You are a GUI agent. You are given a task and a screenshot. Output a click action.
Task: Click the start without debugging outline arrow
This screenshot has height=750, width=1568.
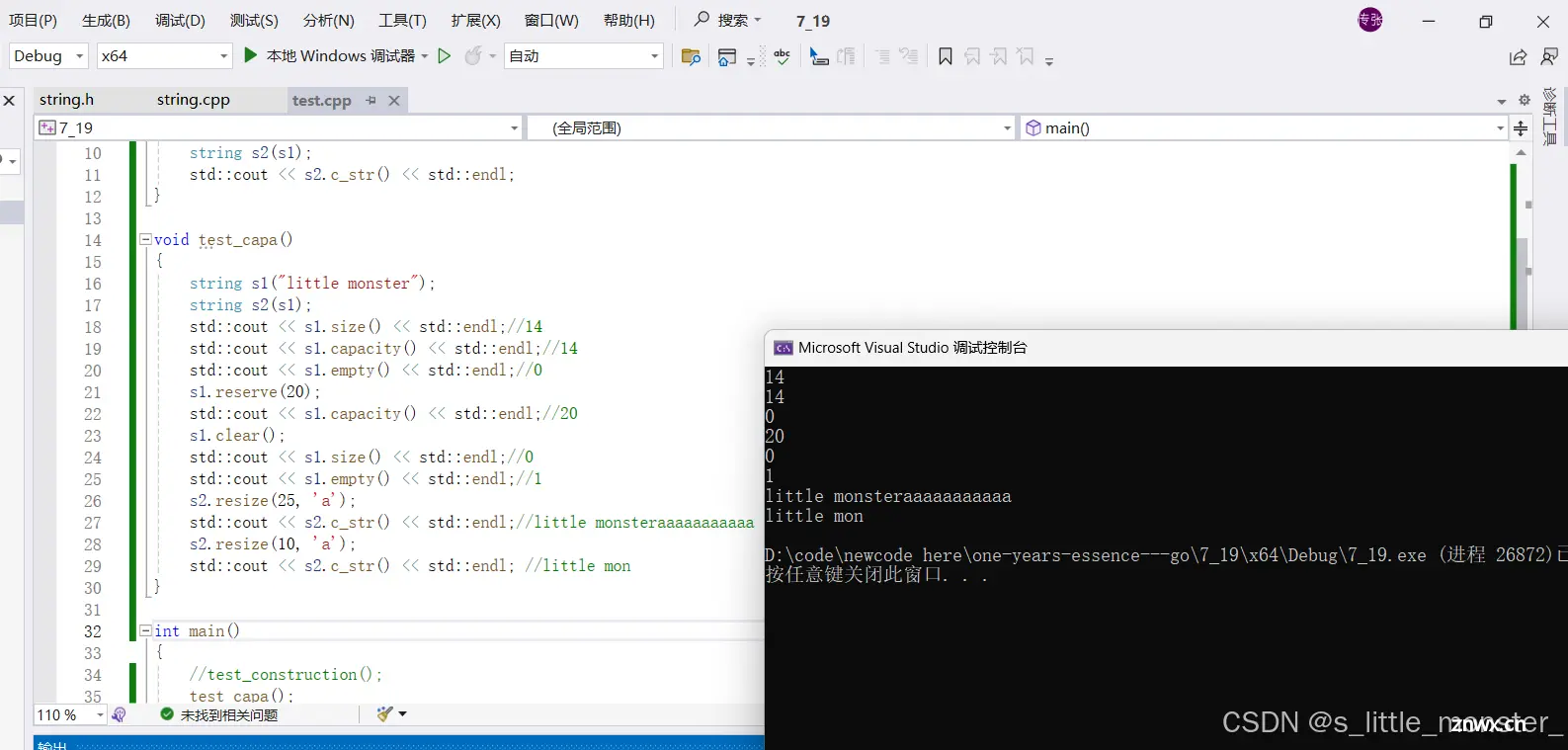[x=445, y=56]
